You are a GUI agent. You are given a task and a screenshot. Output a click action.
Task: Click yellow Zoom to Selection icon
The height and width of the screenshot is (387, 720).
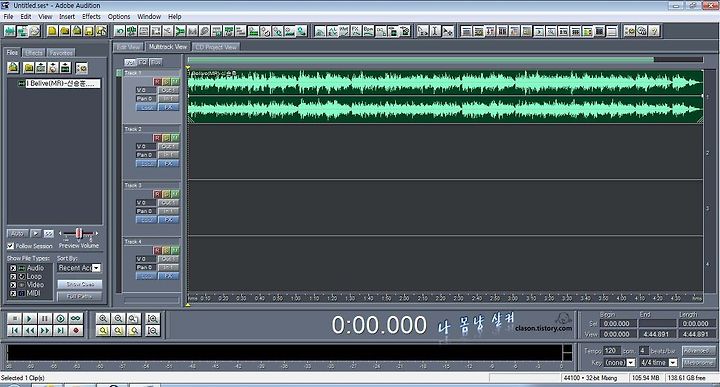pos(103,331)
